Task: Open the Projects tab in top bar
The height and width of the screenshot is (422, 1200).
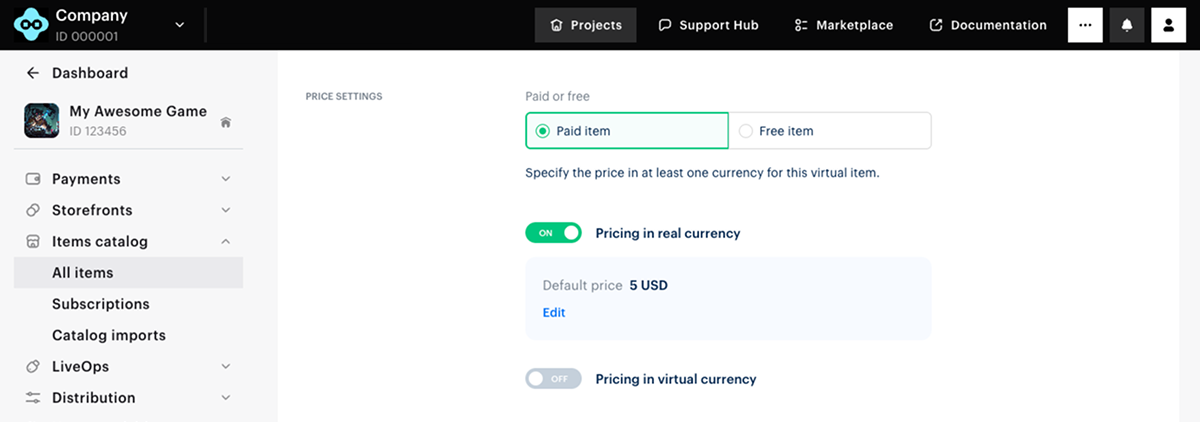Action: point(586,25)
